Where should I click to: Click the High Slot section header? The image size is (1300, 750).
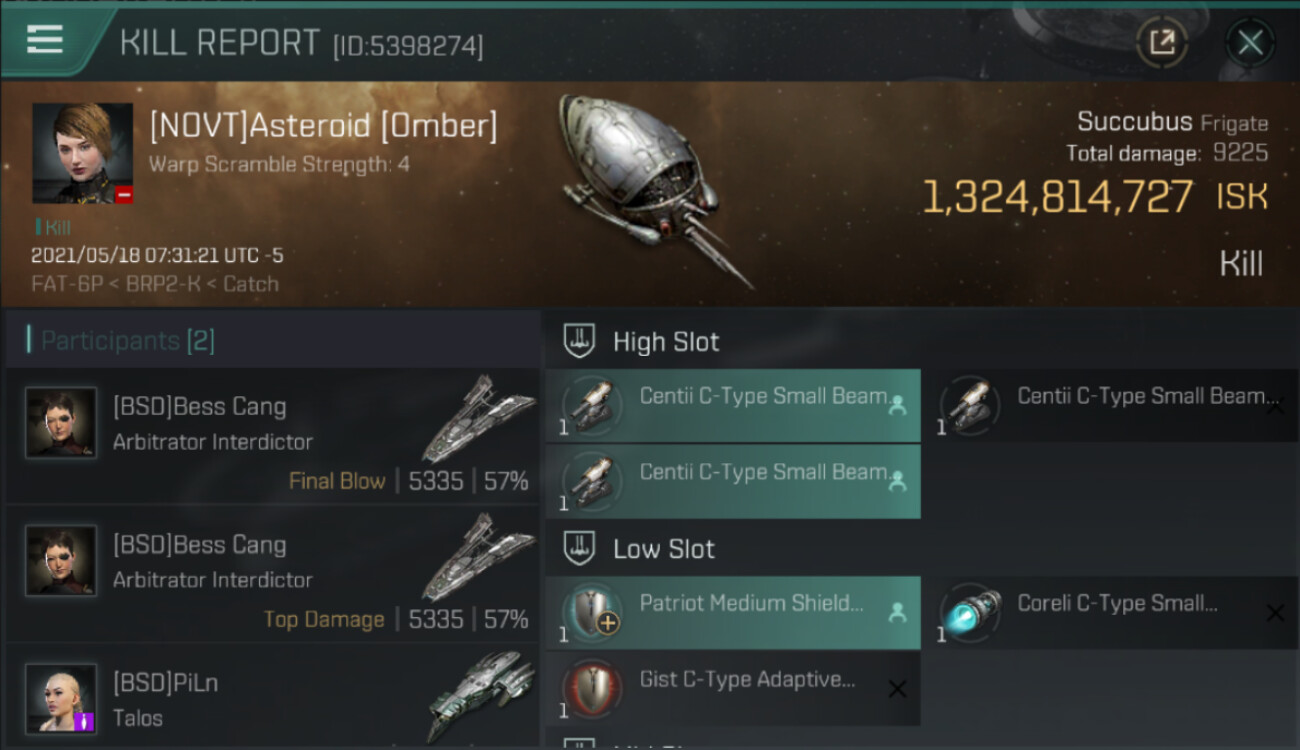[666, 342]
